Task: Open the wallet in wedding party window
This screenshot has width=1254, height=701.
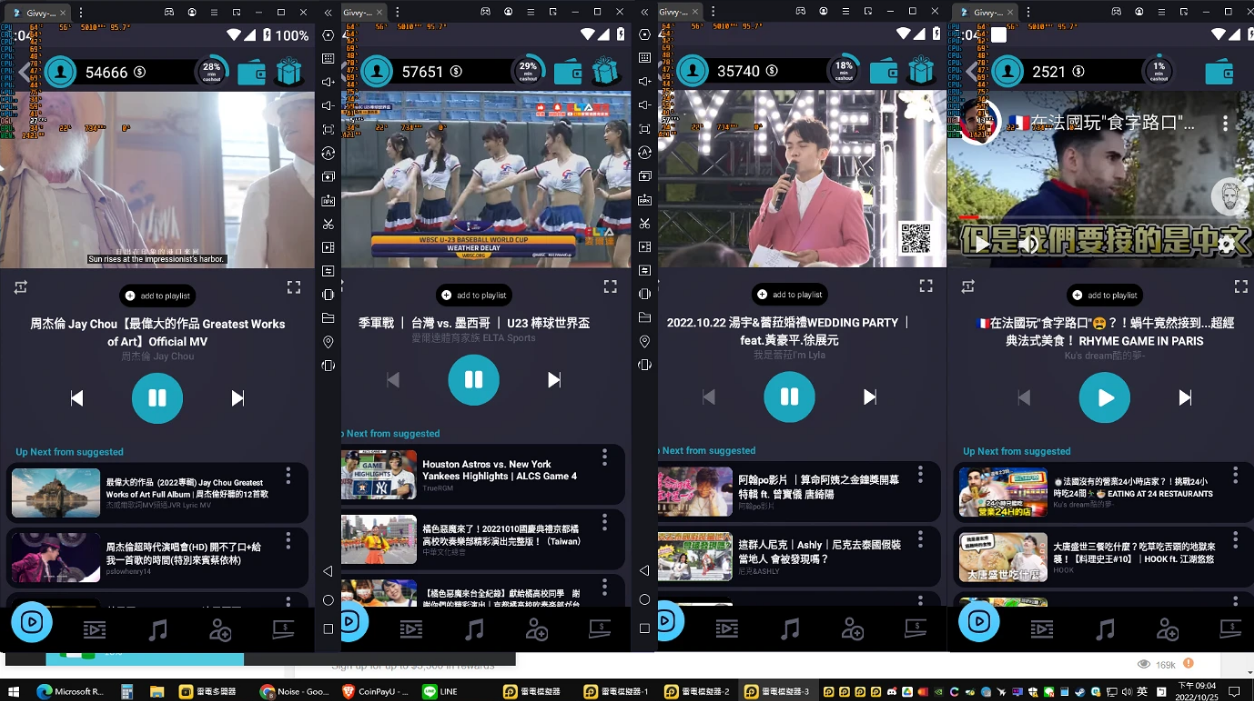Action: (884, 72)
